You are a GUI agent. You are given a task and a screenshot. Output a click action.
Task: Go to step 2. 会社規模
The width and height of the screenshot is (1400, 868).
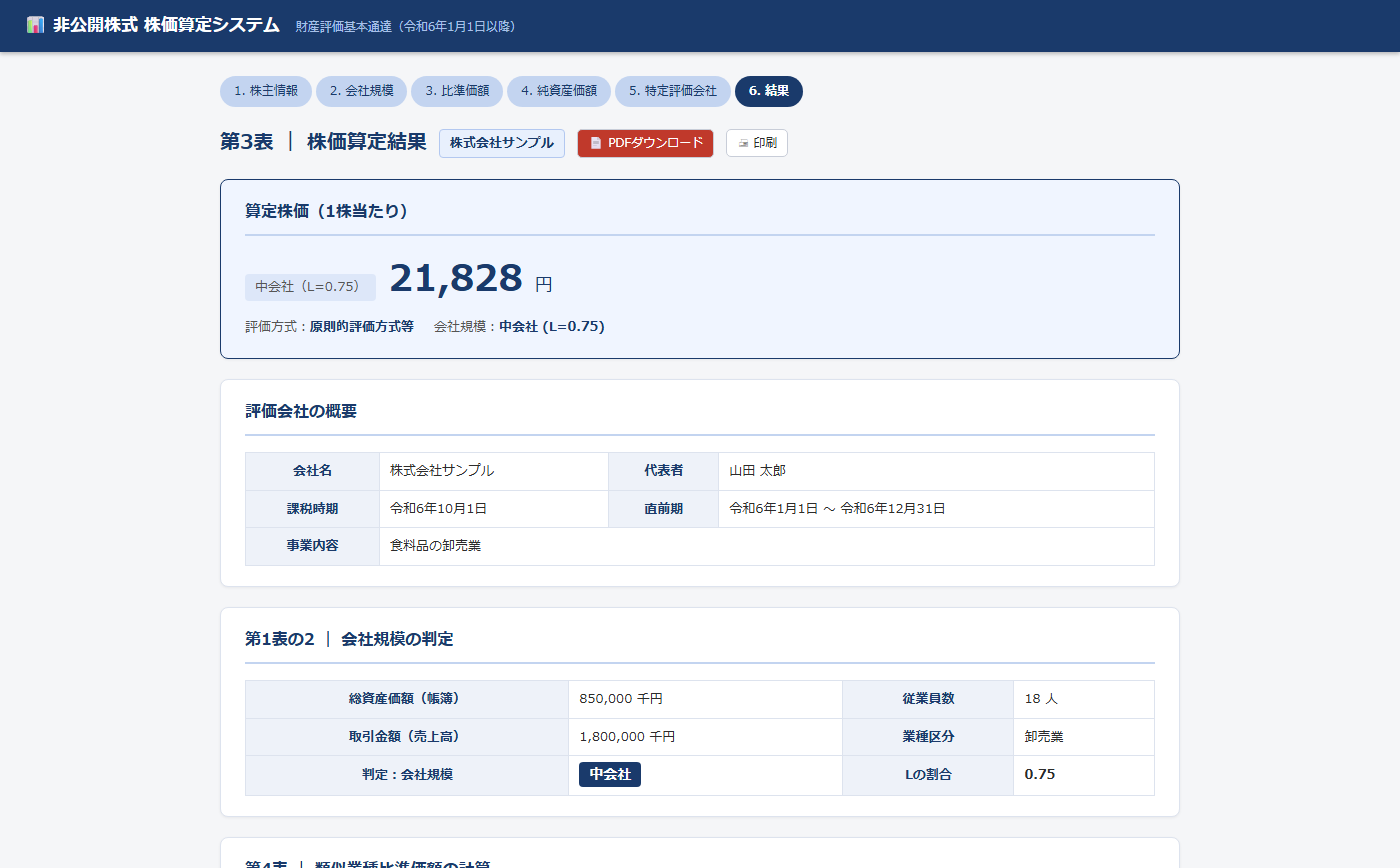coord(361,91)
